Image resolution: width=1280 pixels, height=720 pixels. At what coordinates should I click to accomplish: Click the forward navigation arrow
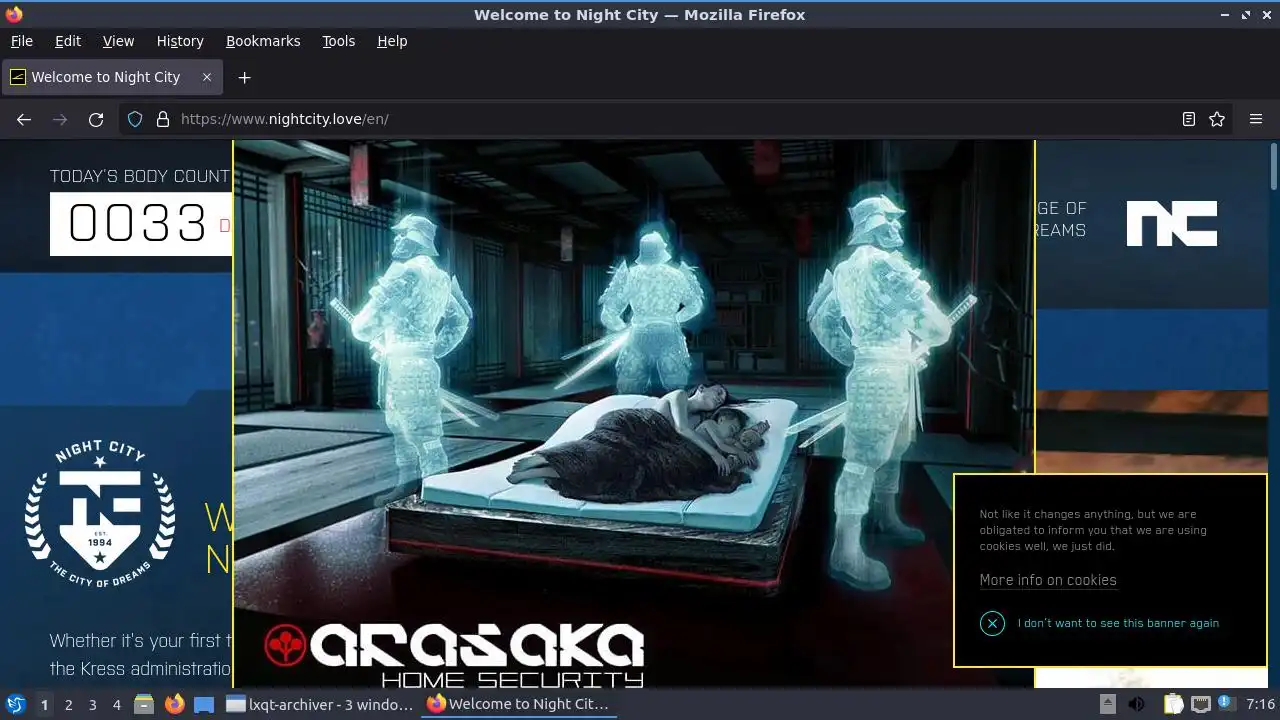tap(60, 119)
